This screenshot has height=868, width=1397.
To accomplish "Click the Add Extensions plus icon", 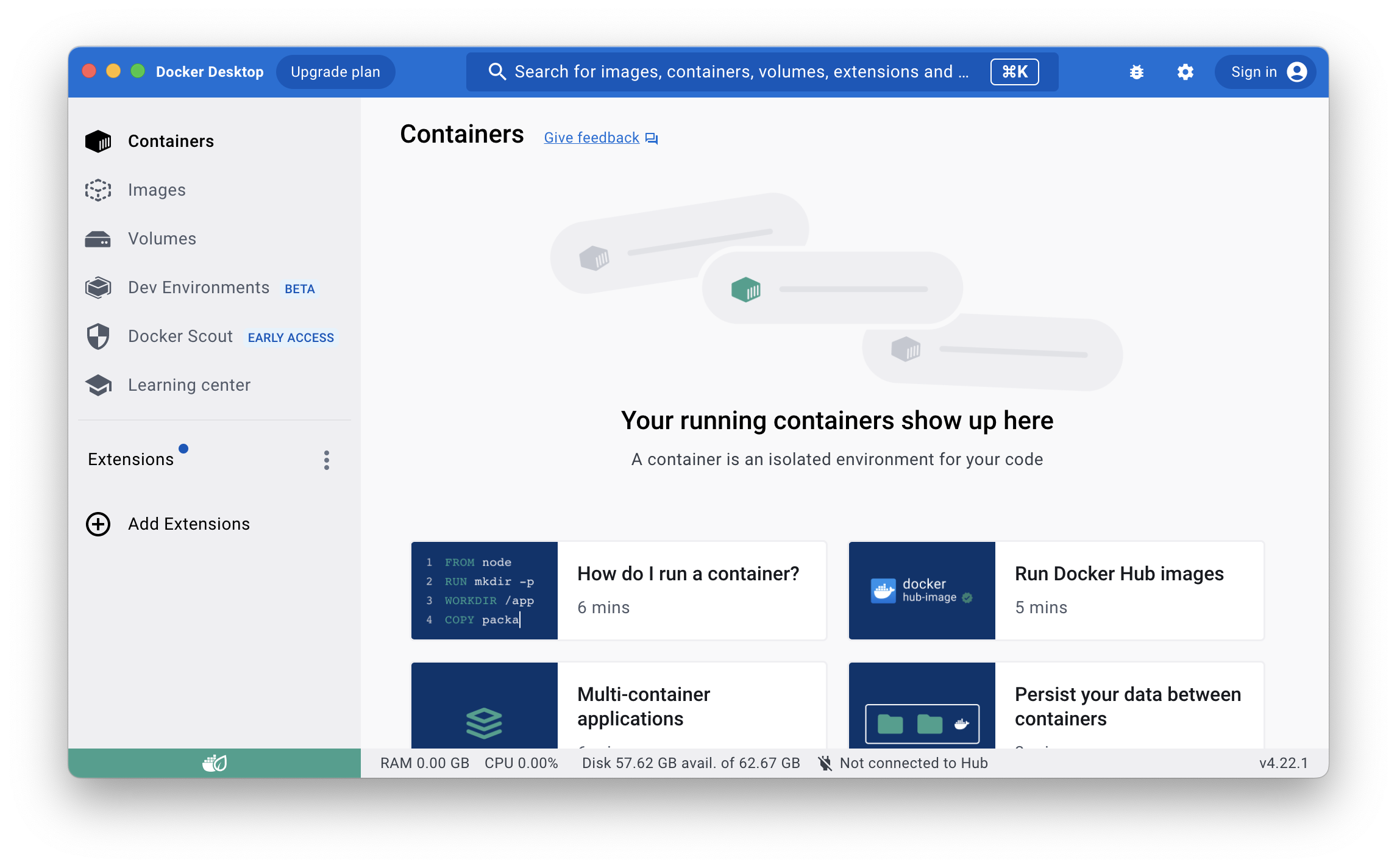I will tap(98, 524).
